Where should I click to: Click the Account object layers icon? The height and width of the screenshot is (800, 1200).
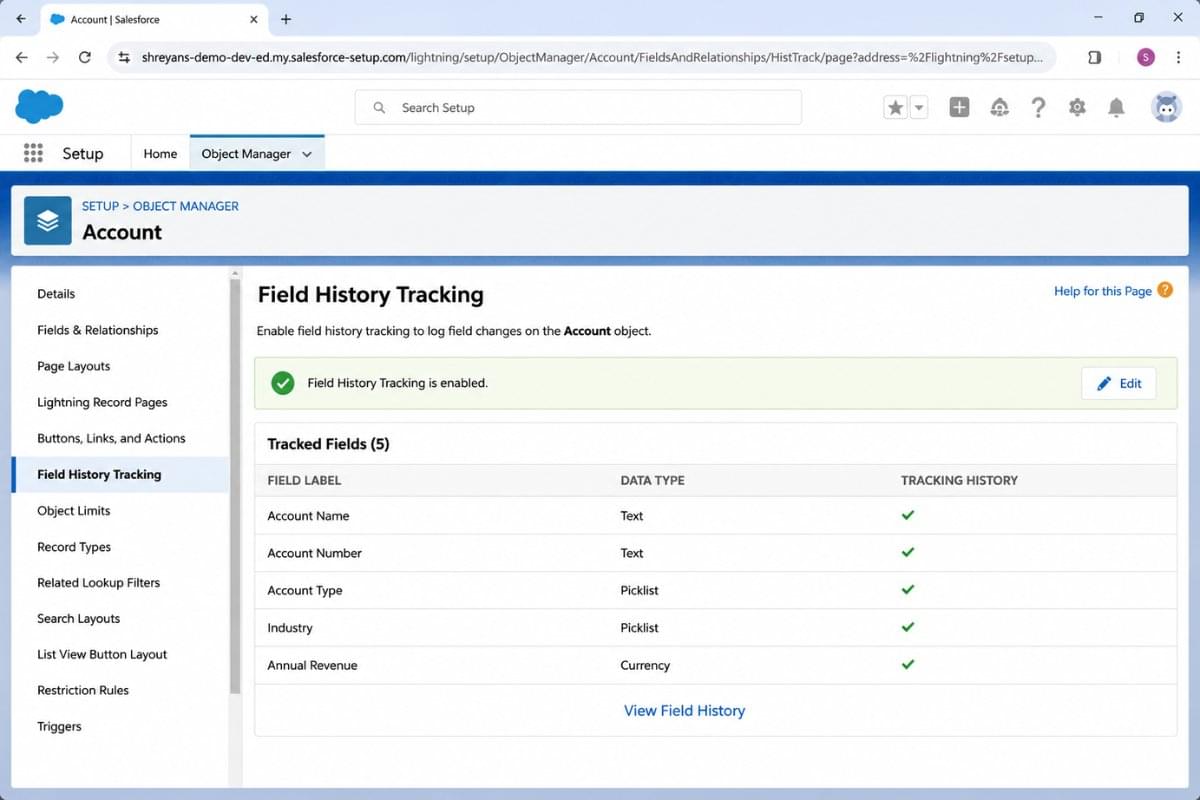[x=48, y=220]
